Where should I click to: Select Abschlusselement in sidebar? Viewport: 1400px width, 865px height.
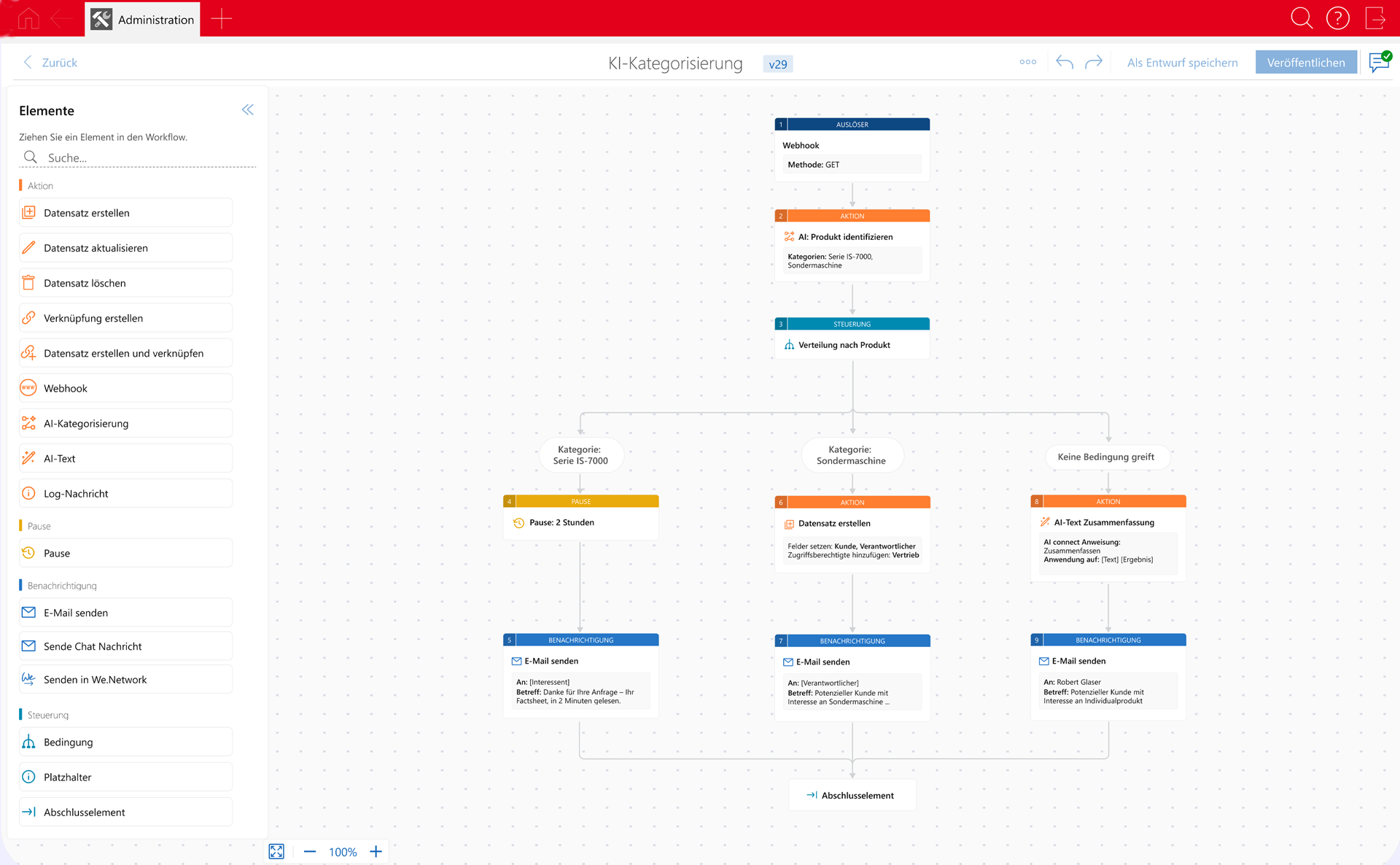point(125,812)
